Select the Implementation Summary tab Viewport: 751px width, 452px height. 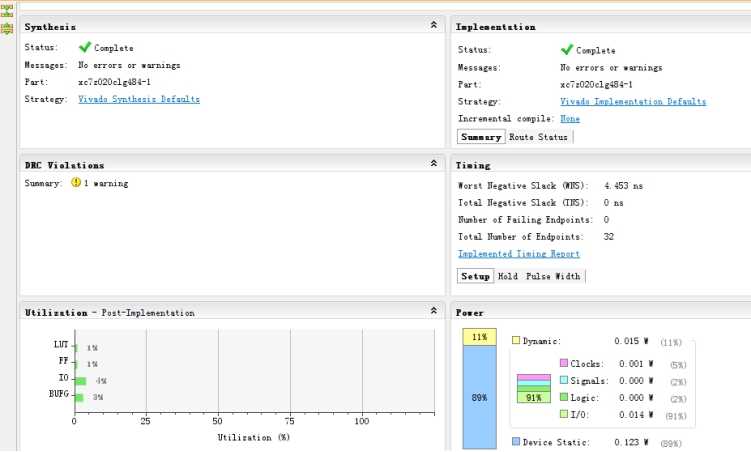pyautogui.click(x=481, y=137)
